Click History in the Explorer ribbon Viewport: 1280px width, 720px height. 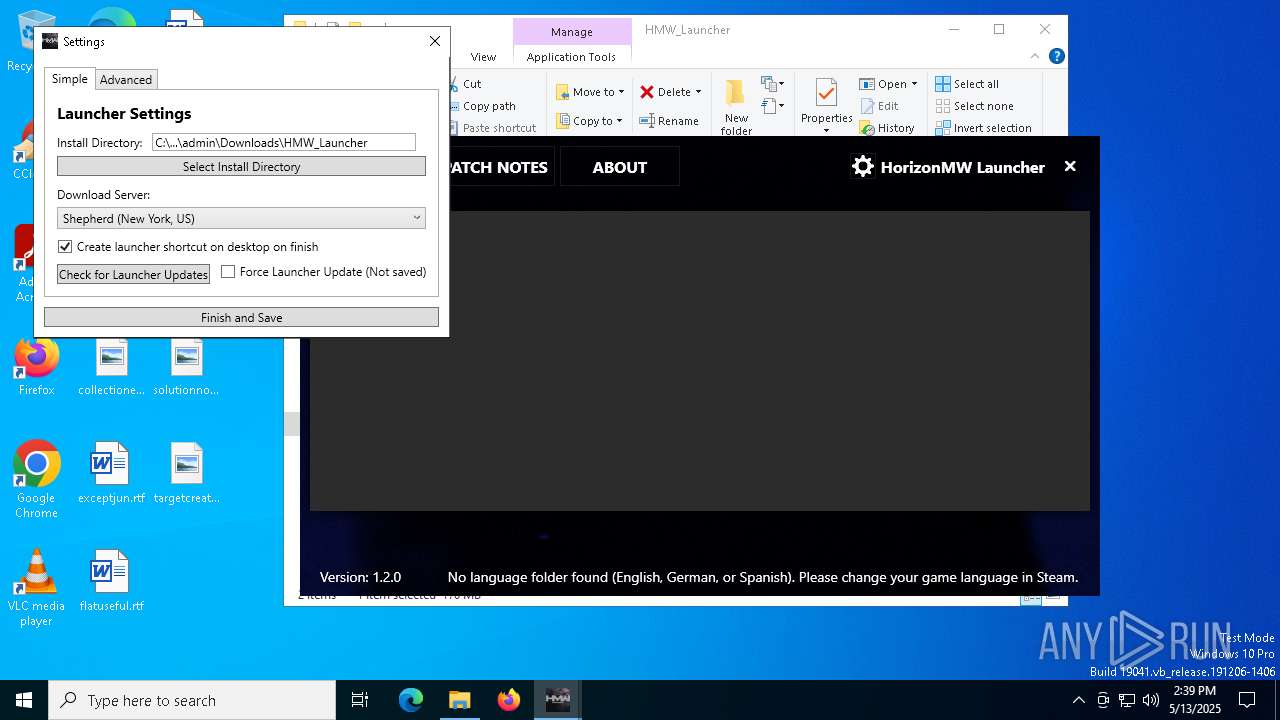(x=887, y=128)
